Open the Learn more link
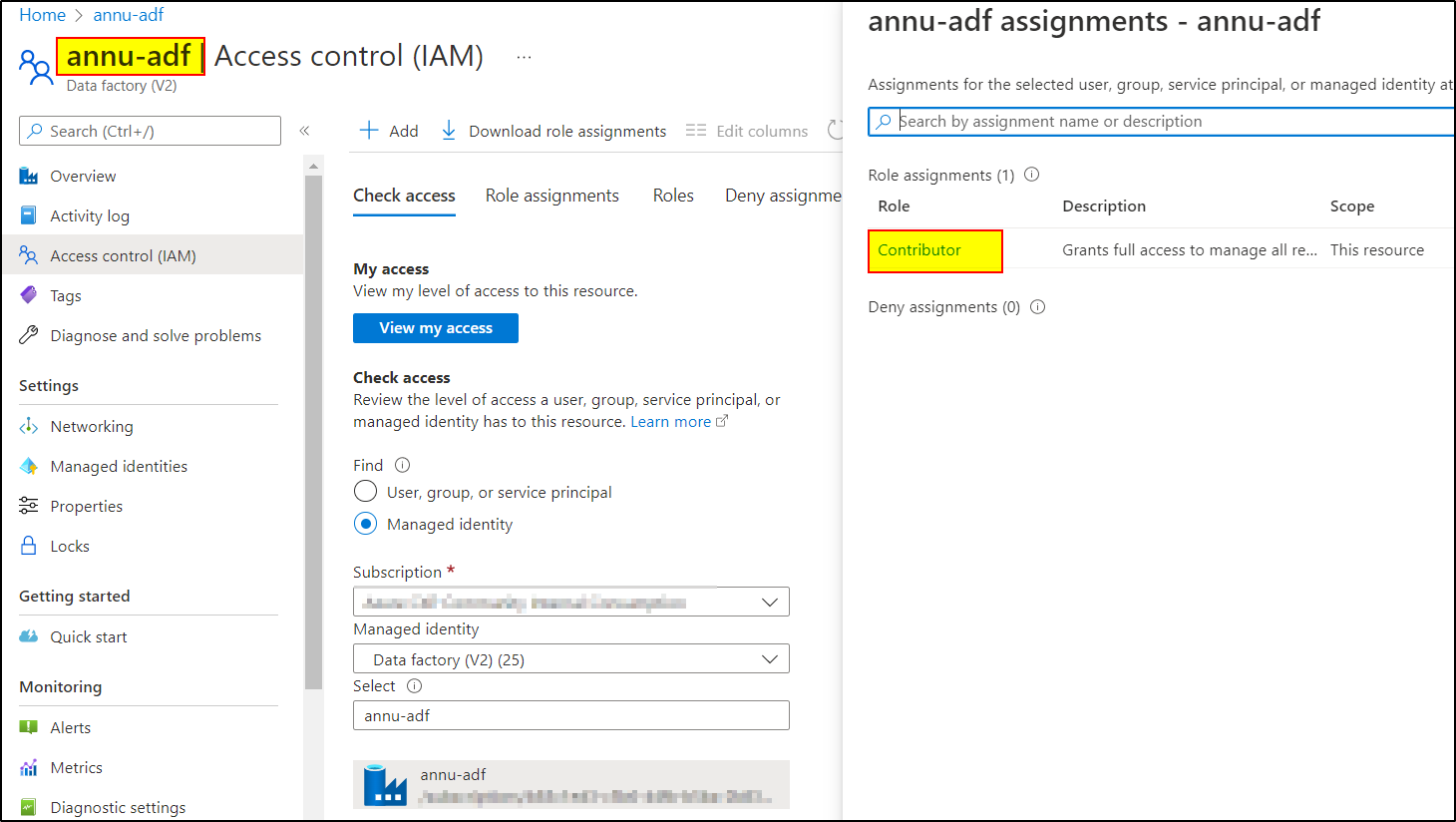The width and height of the screenshot is (1456, 822). click(679, 422)
